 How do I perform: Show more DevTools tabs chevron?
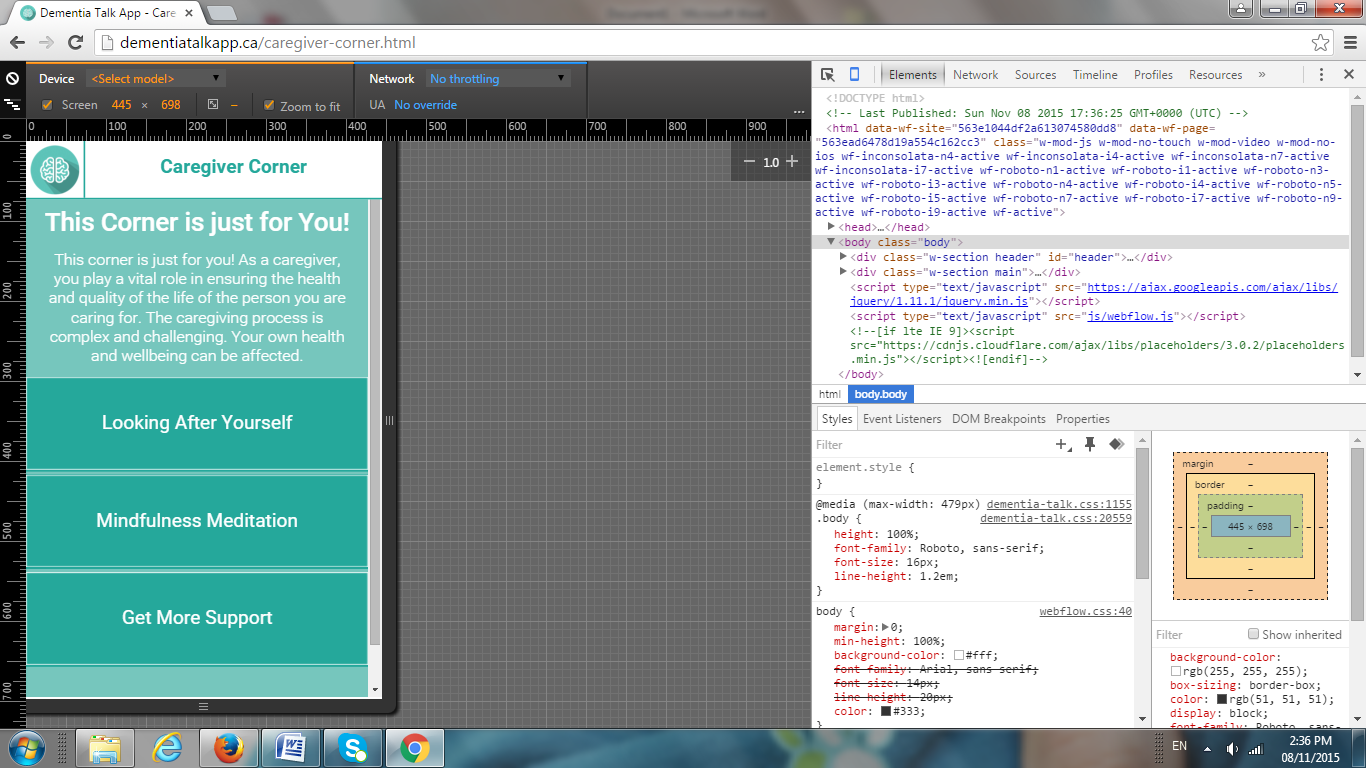pos(1262,75)
